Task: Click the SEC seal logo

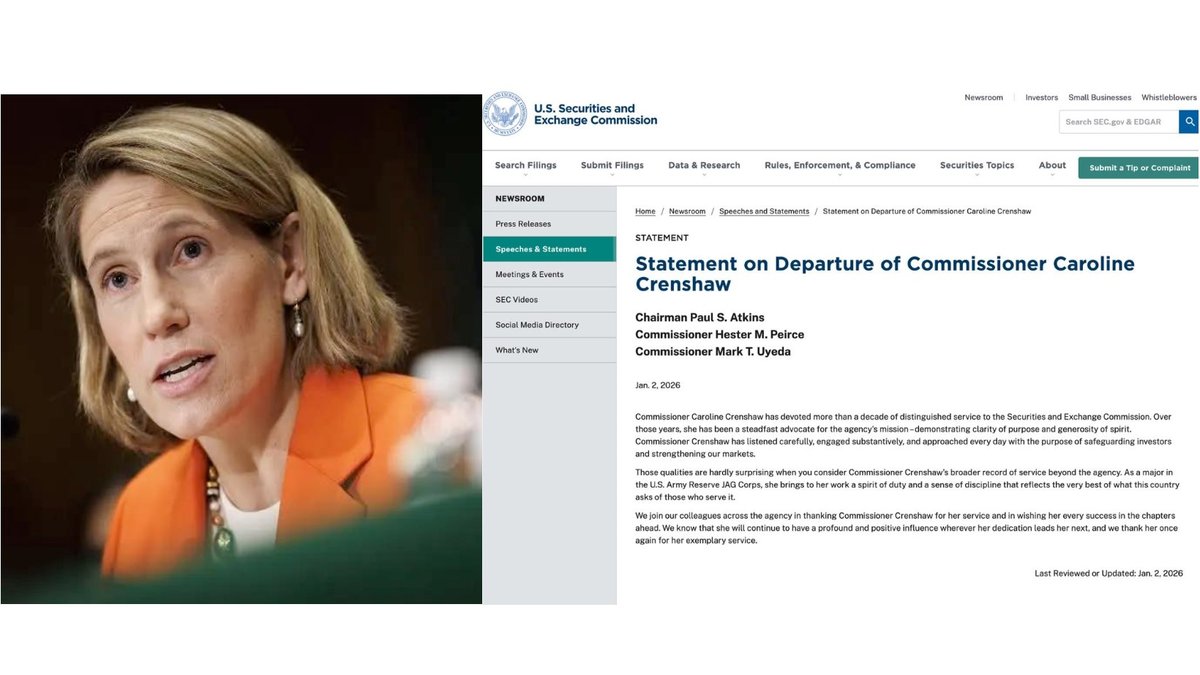Action: (x=505, y=114)
